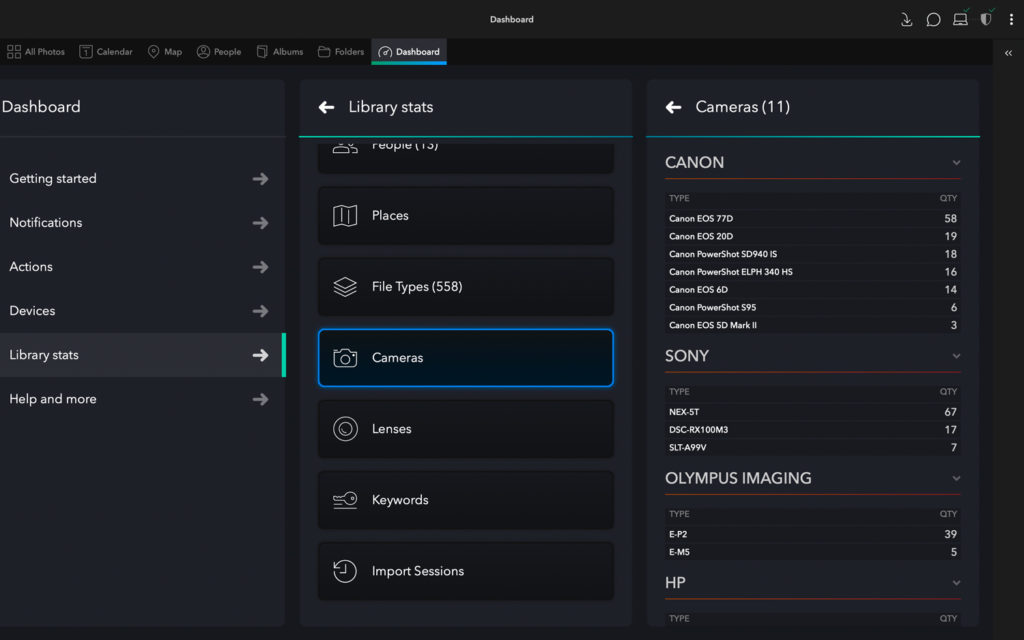Image resolution: width=1024 pixels, height=640 pixels.
Task: Open Actions in the Dashboard menu
Action: 142,267
